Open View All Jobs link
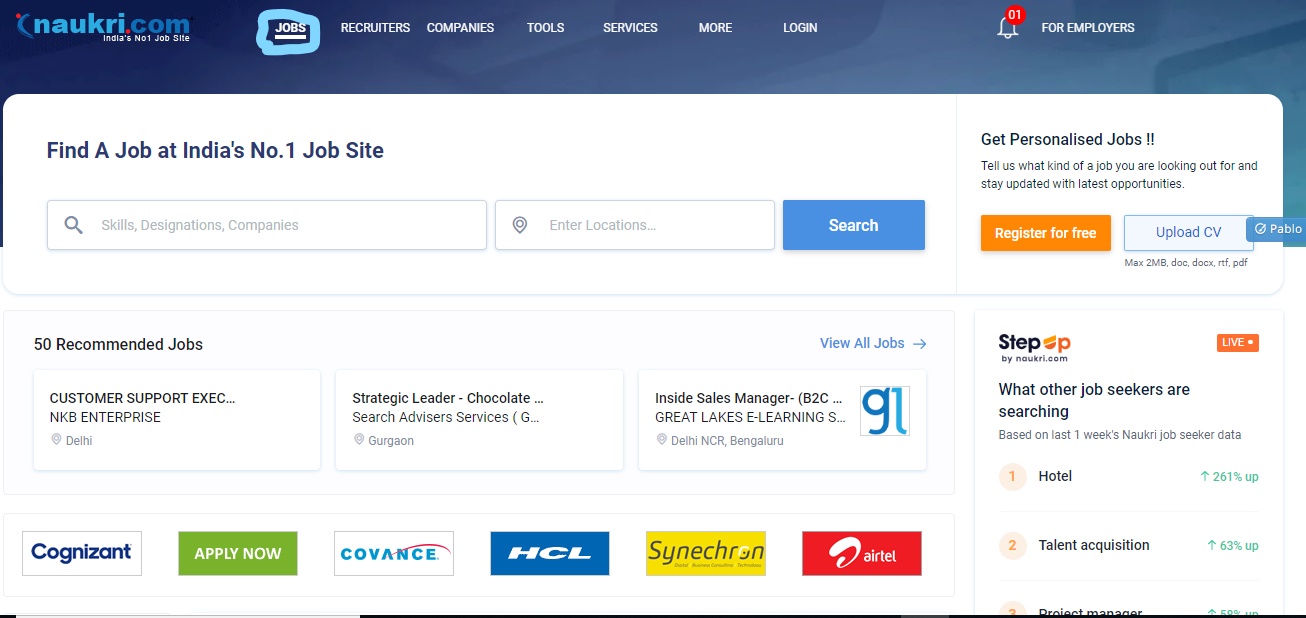This screenshot has height=618, width=1306. point(873,343)
